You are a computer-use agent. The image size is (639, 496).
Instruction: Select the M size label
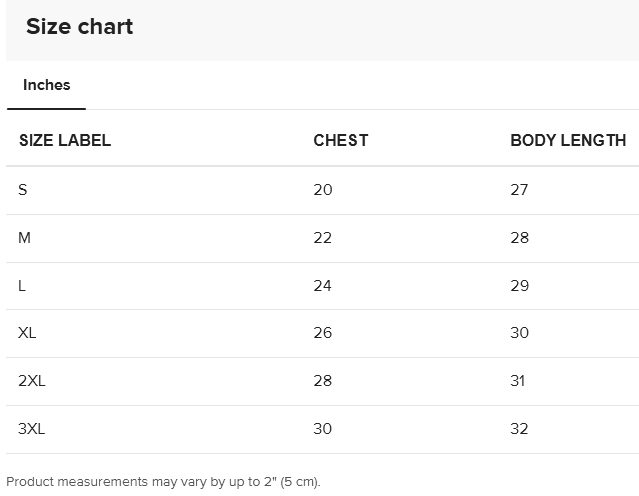point(24,238)
